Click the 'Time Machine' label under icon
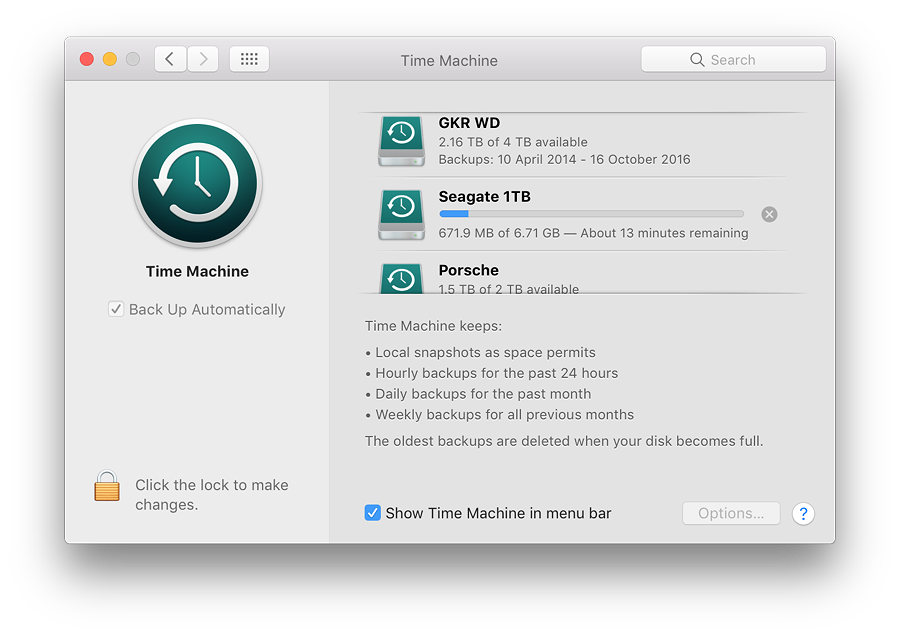Image resolution: width=900 pixels, height=636 pixels. click(197, 271)
